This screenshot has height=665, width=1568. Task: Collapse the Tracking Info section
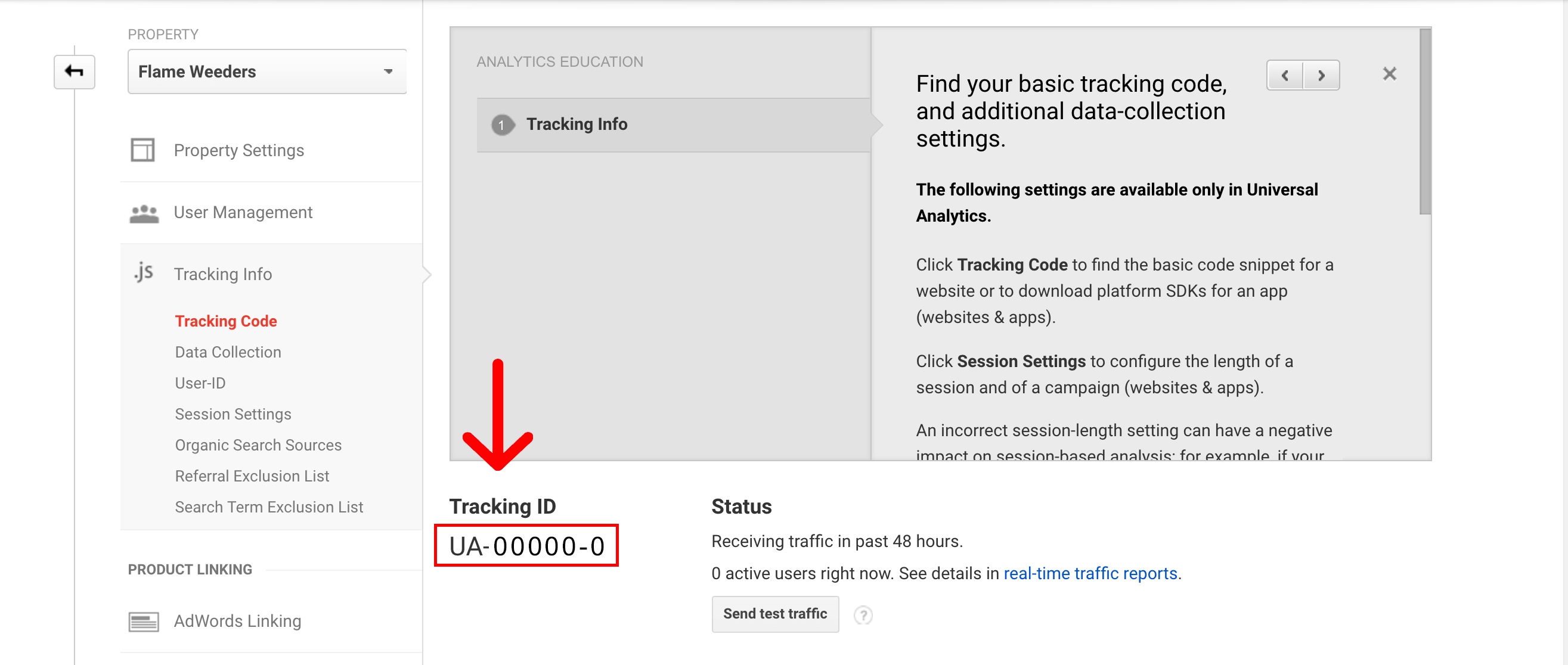coord(223,274)
